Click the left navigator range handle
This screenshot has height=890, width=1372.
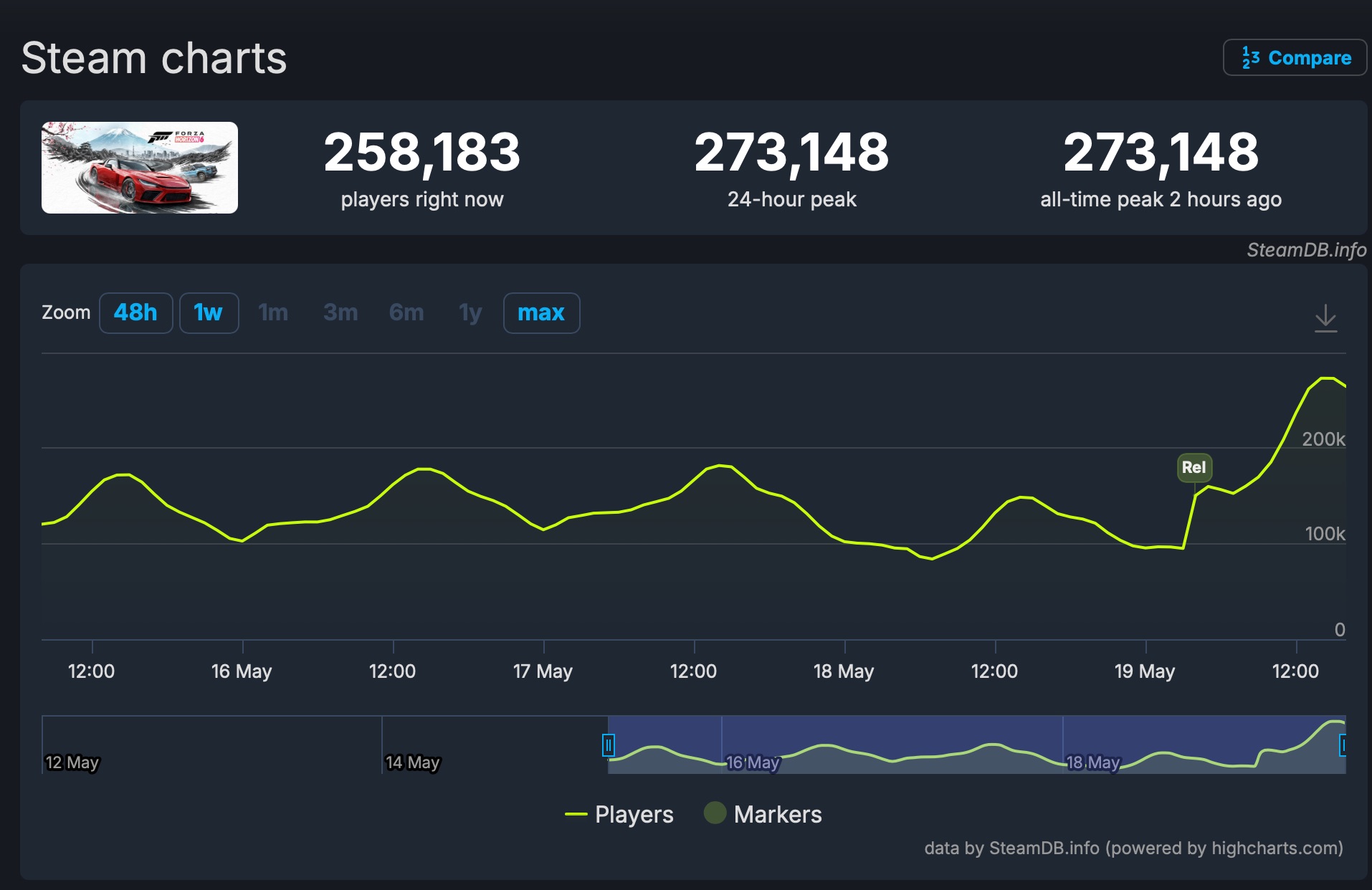click(x=608, y=745)
